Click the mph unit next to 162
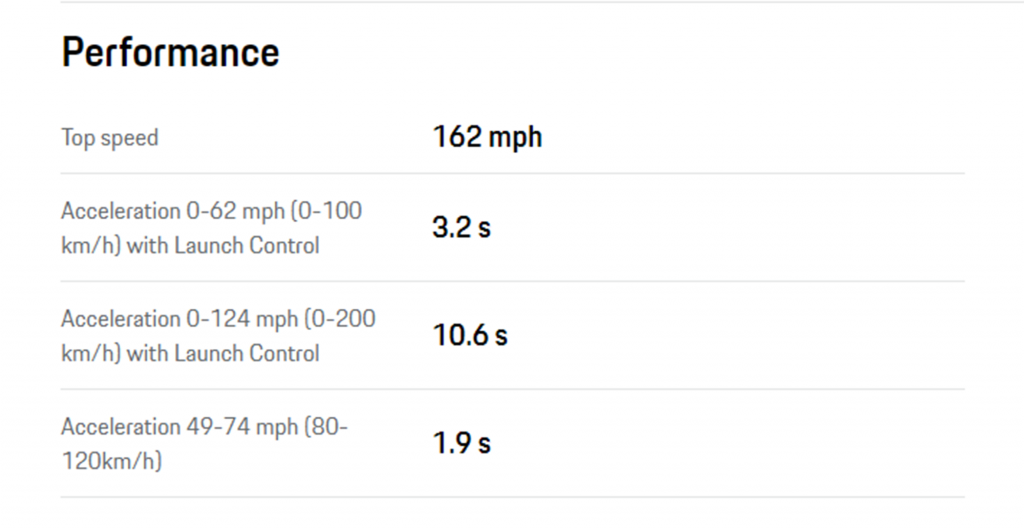This screenshot has height=528, width=1024. point(515,138)
